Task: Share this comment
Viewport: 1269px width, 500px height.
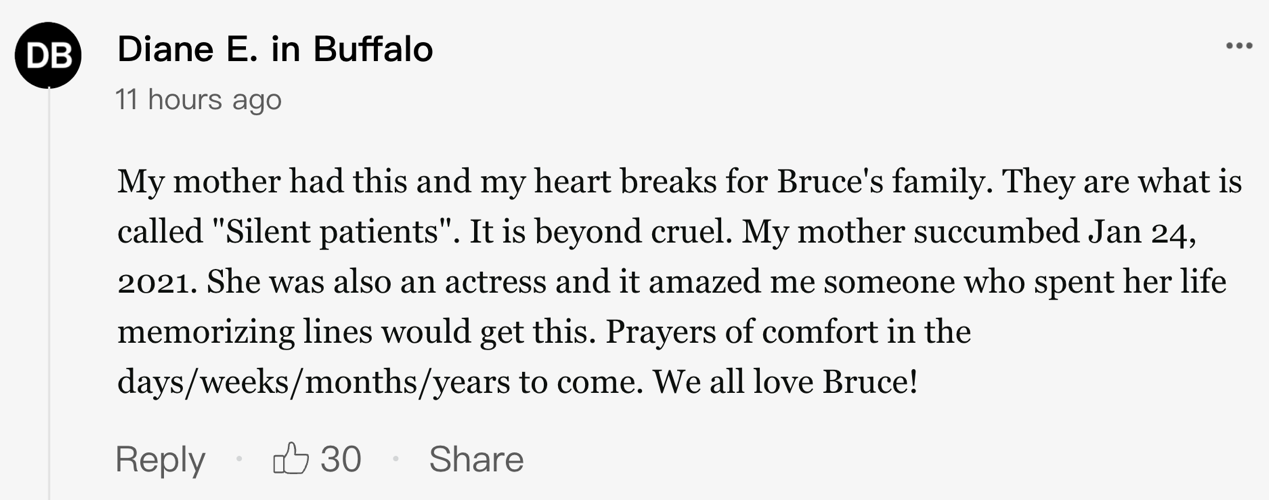Action: click(476, 459)
